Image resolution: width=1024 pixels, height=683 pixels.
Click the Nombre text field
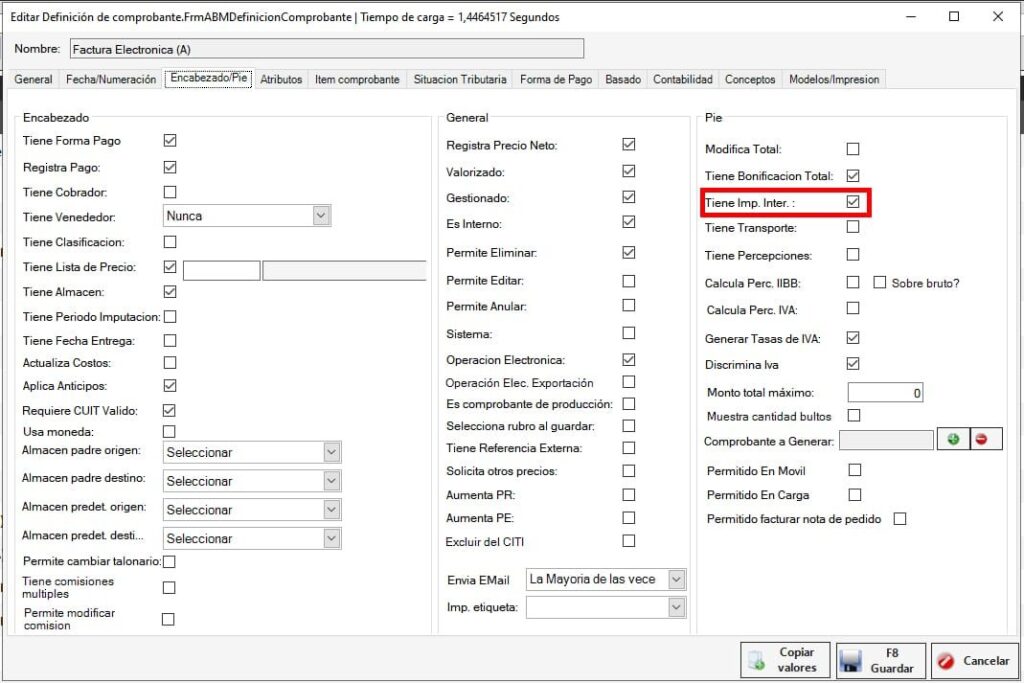(325, 49)
